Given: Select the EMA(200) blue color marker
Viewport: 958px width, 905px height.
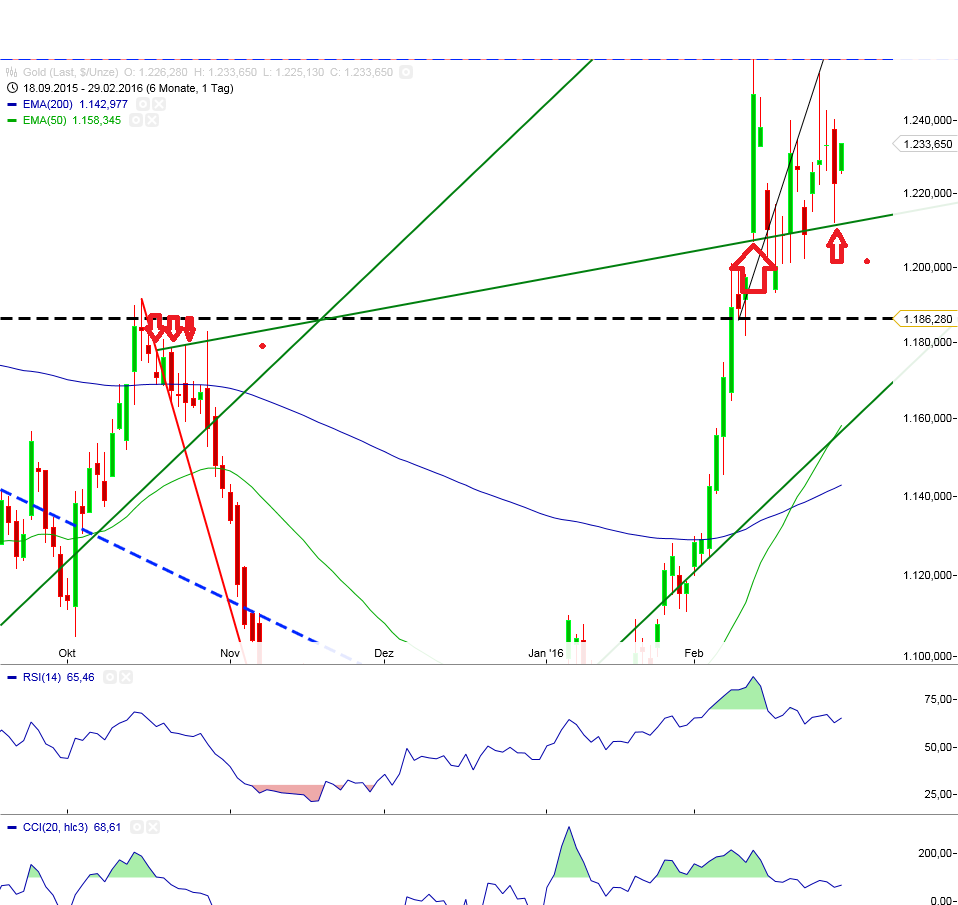Looking at the screenshot, I should [x=11, y=104].
